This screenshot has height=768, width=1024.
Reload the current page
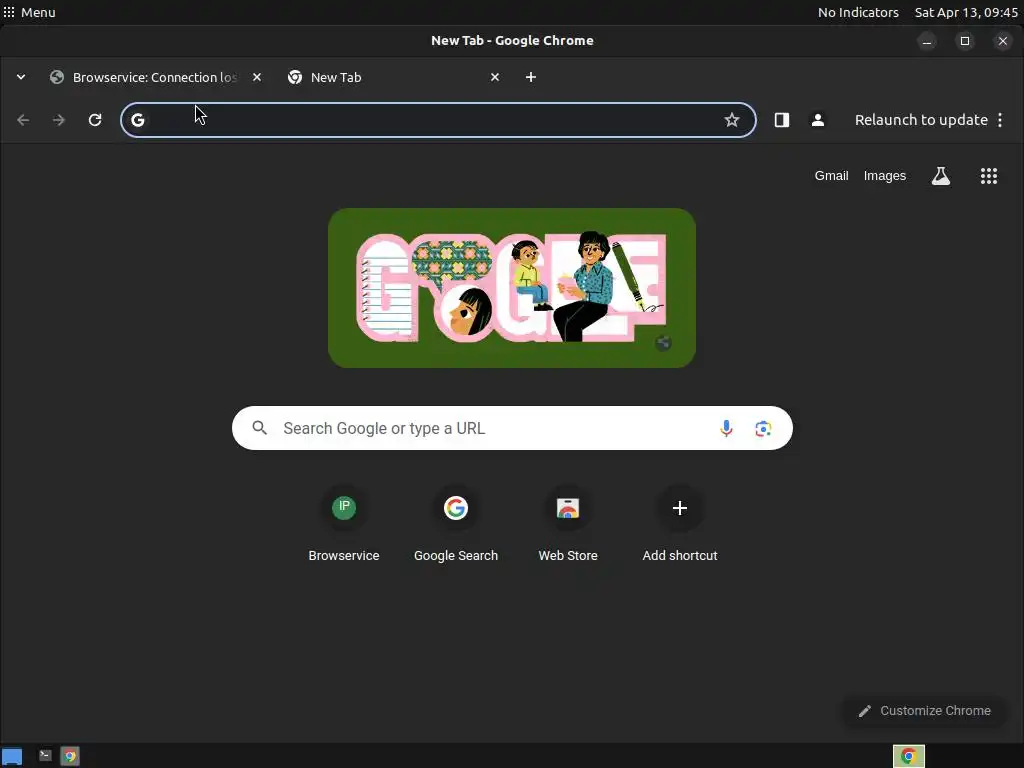(x=95, y=120)
